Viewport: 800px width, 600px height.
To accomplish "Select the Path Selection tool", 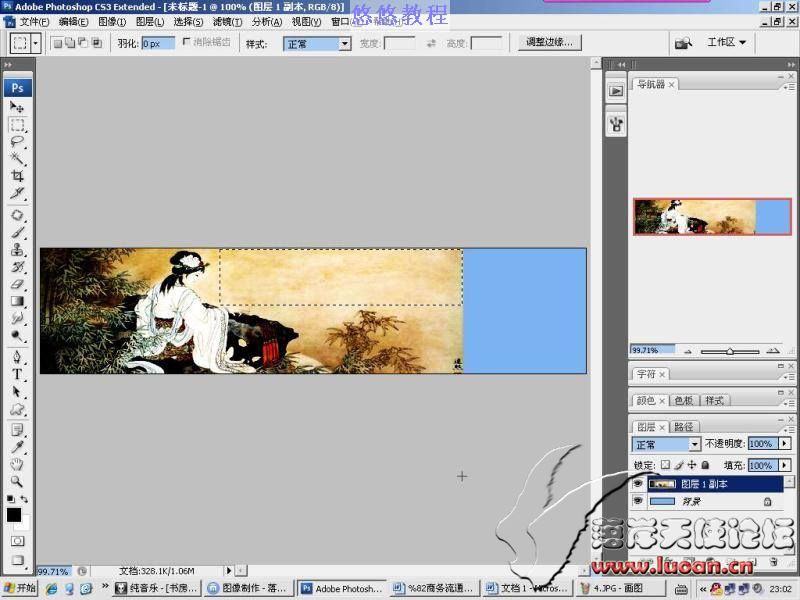I will (x=17, y=392).
